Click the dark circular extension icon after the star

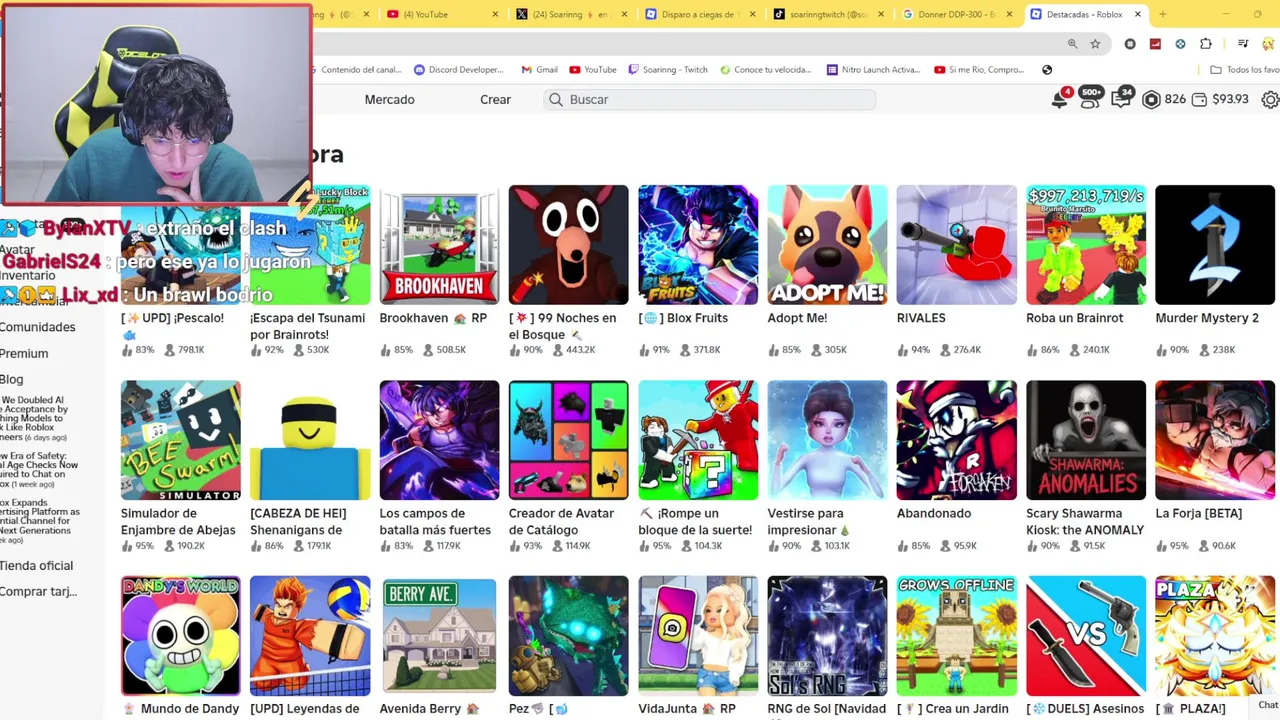click(1130, 44)
